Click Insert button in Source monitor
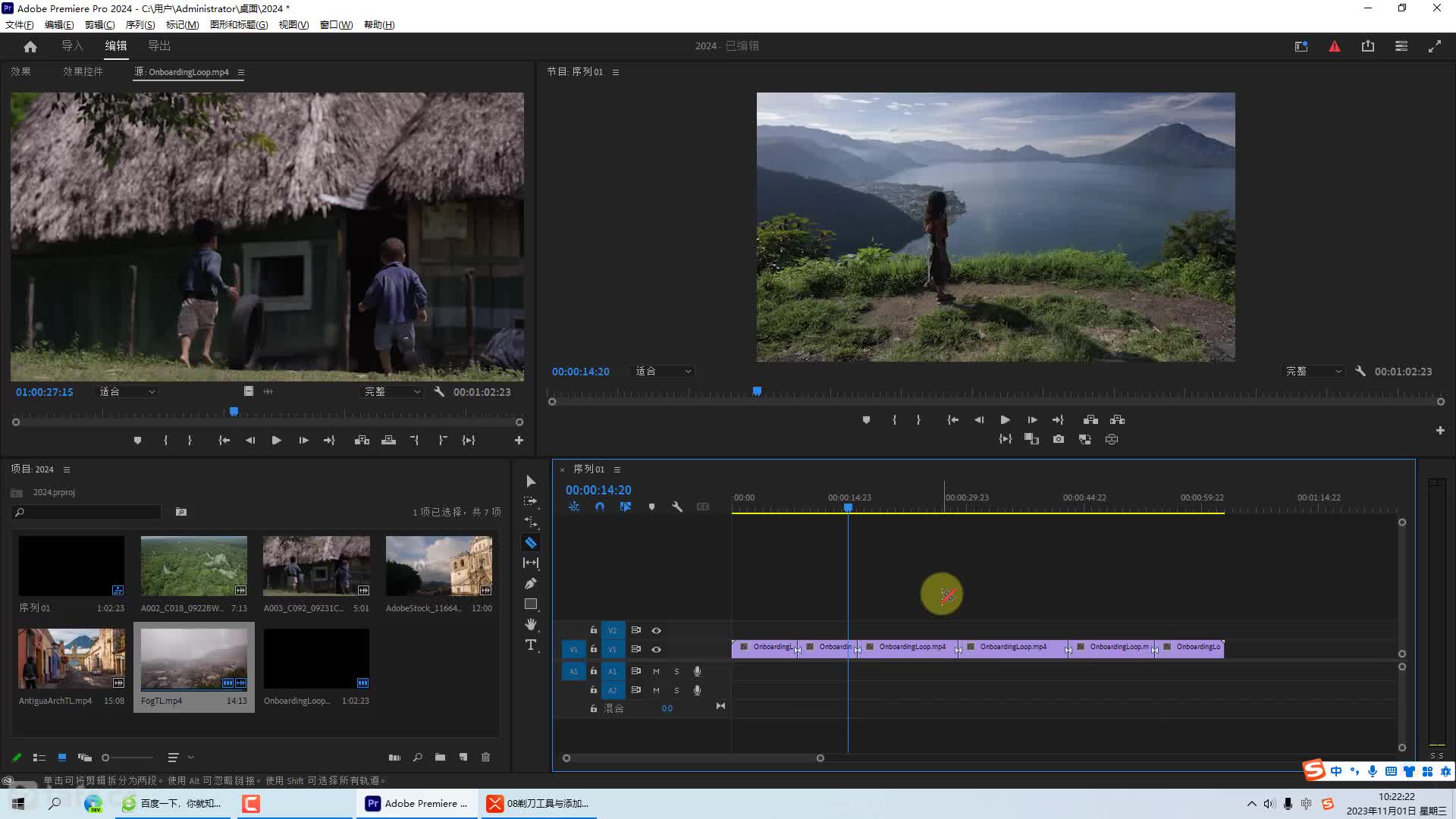 [x=362, y=440]
